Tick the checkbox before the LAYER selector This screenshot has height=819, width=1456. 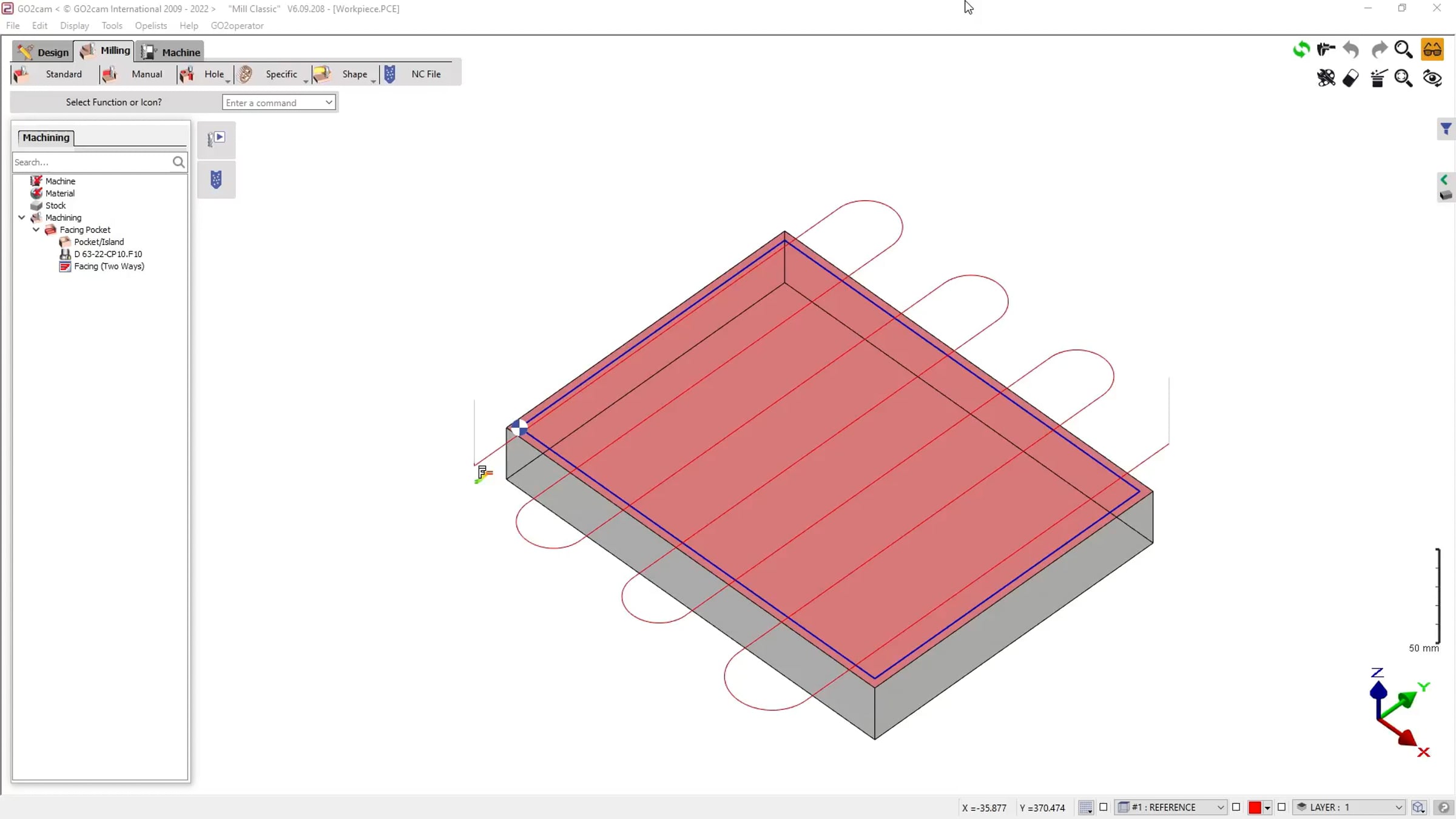point(1281,807)
